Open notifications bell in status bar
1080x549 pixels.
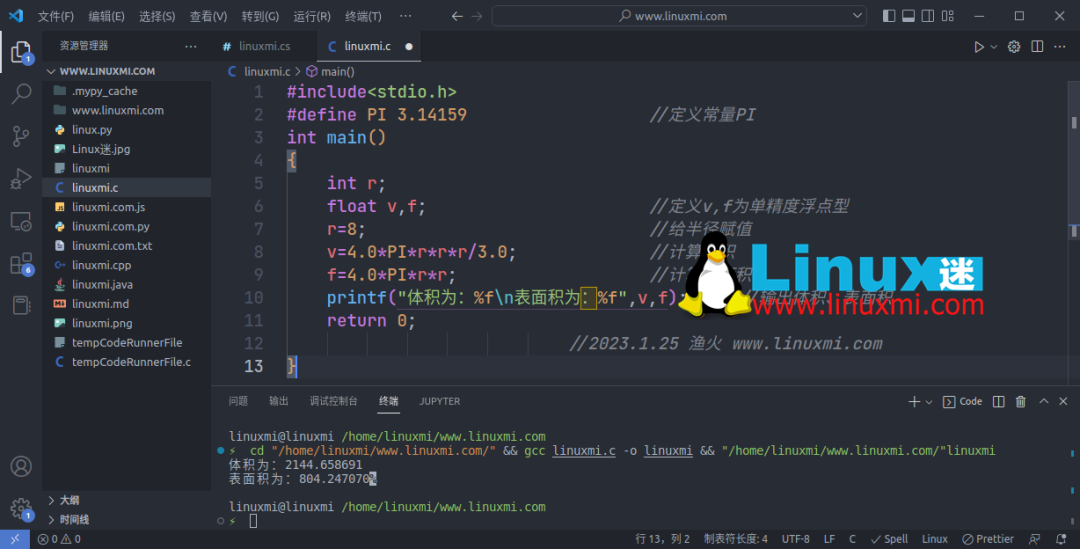[1061, 539]
